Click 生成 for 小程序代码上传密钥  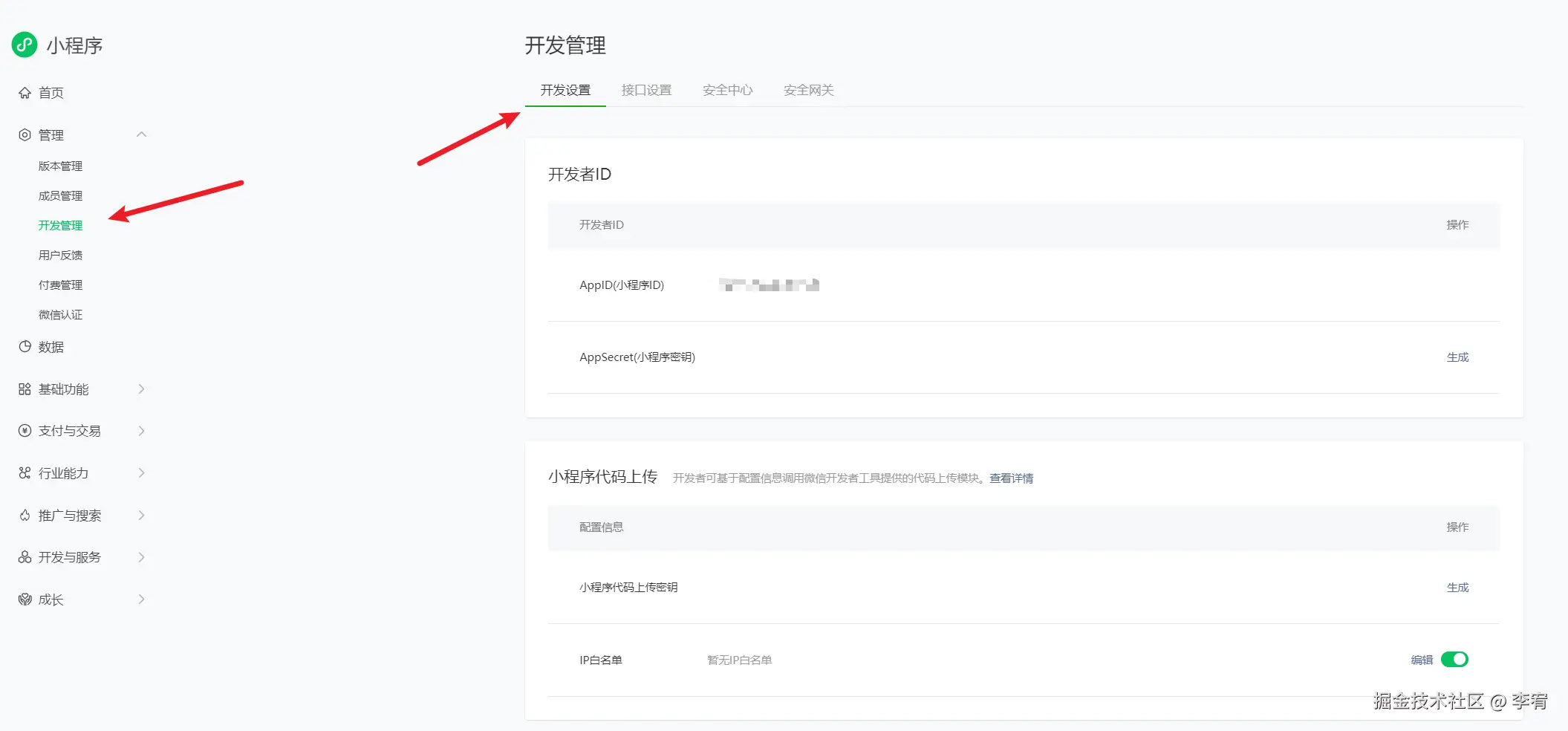click(x=1457, y=588)
